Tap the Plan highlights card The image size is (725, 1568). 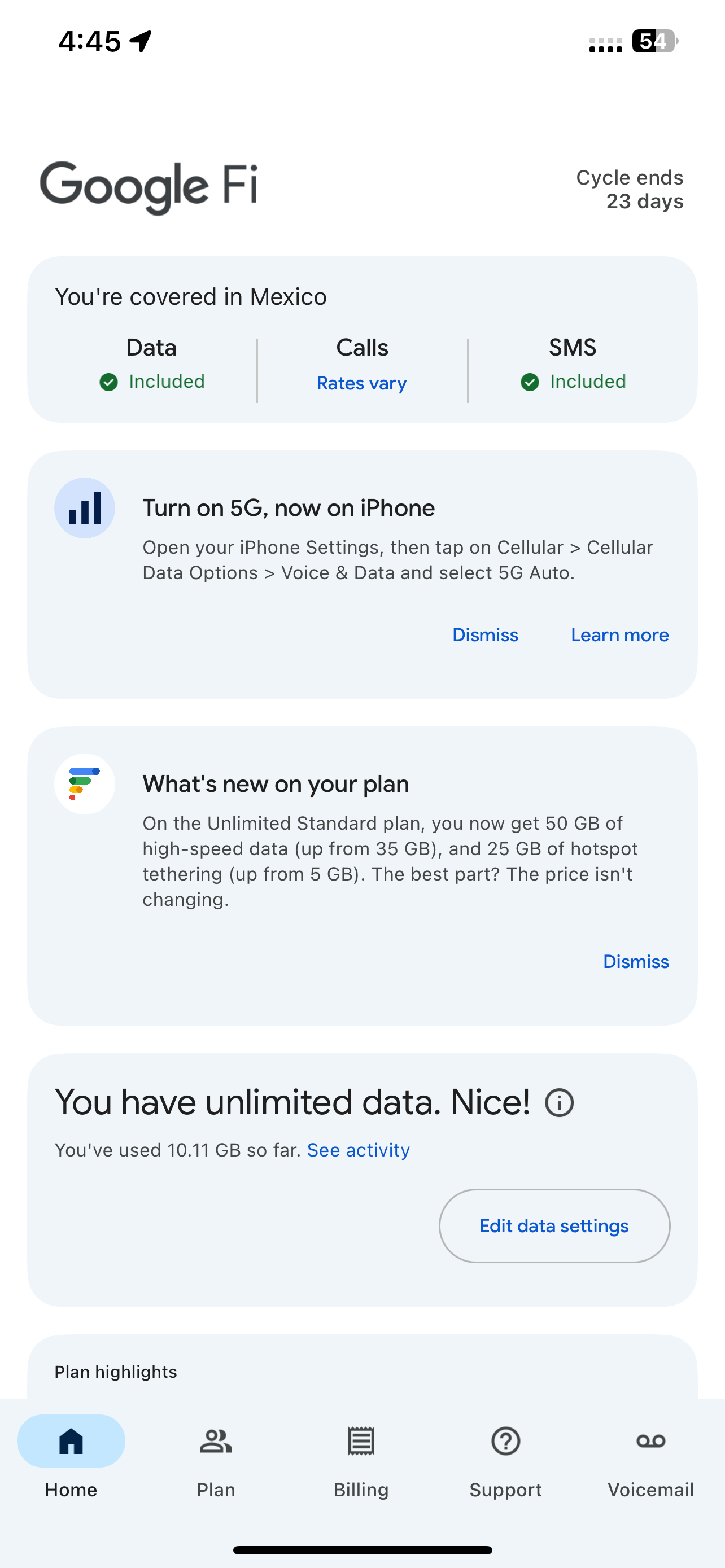362,1371
